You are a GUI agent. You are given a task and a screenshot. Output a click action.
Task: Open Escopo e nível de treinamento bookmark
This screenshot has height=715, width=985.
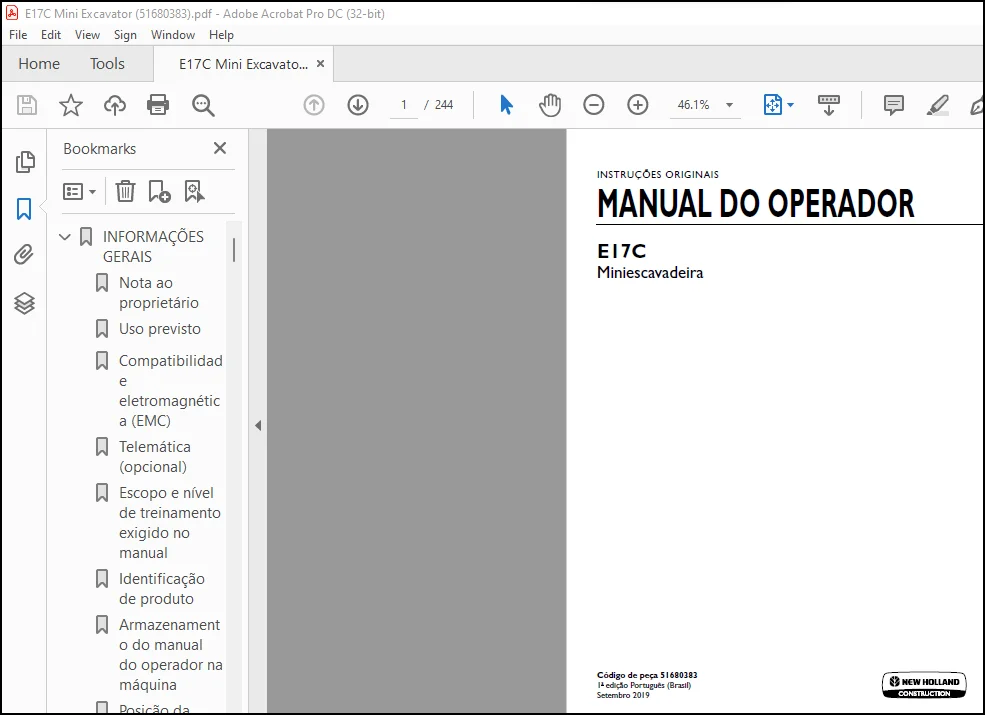[170, 523]
